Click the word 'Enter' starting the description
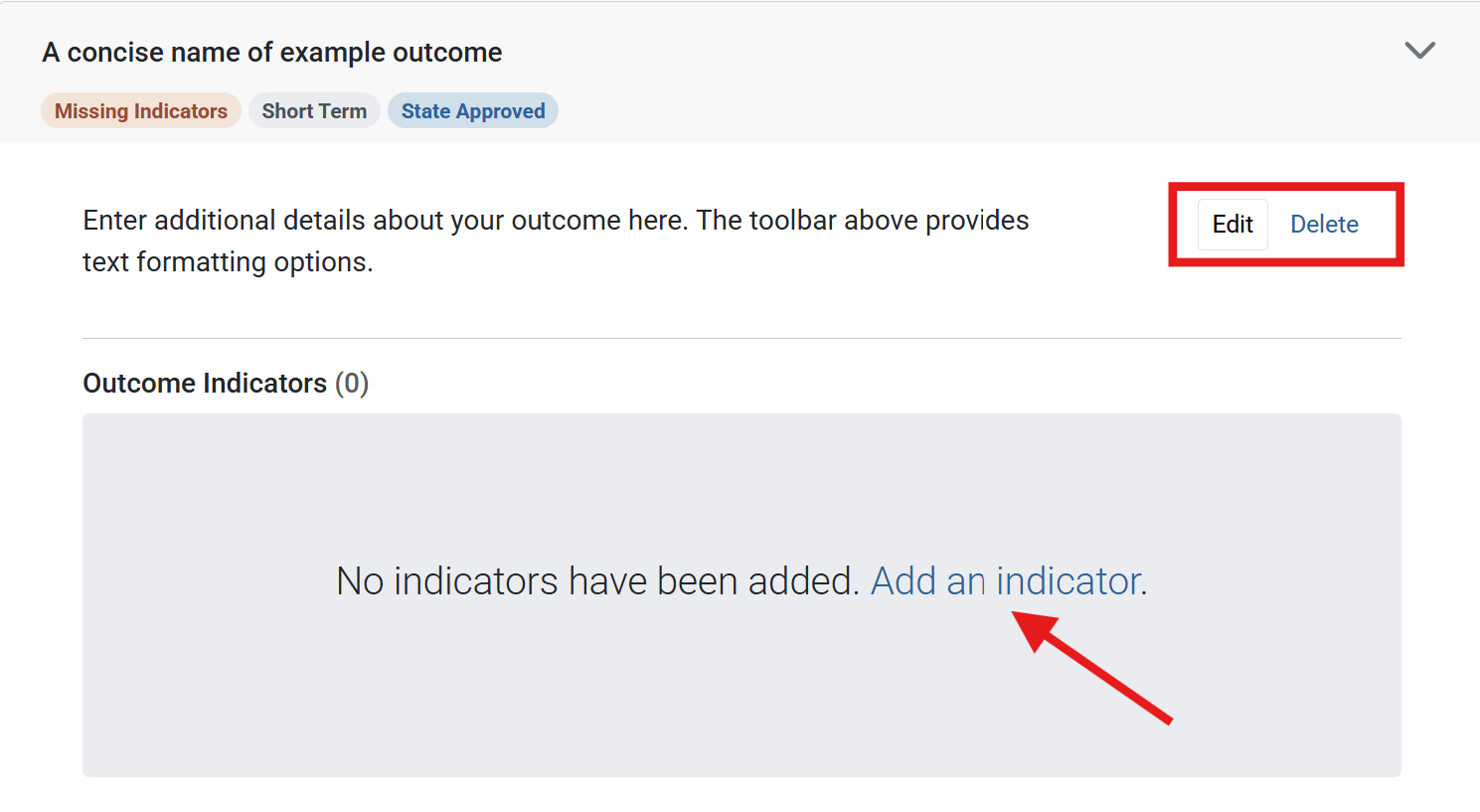 (x=114, y=221)
